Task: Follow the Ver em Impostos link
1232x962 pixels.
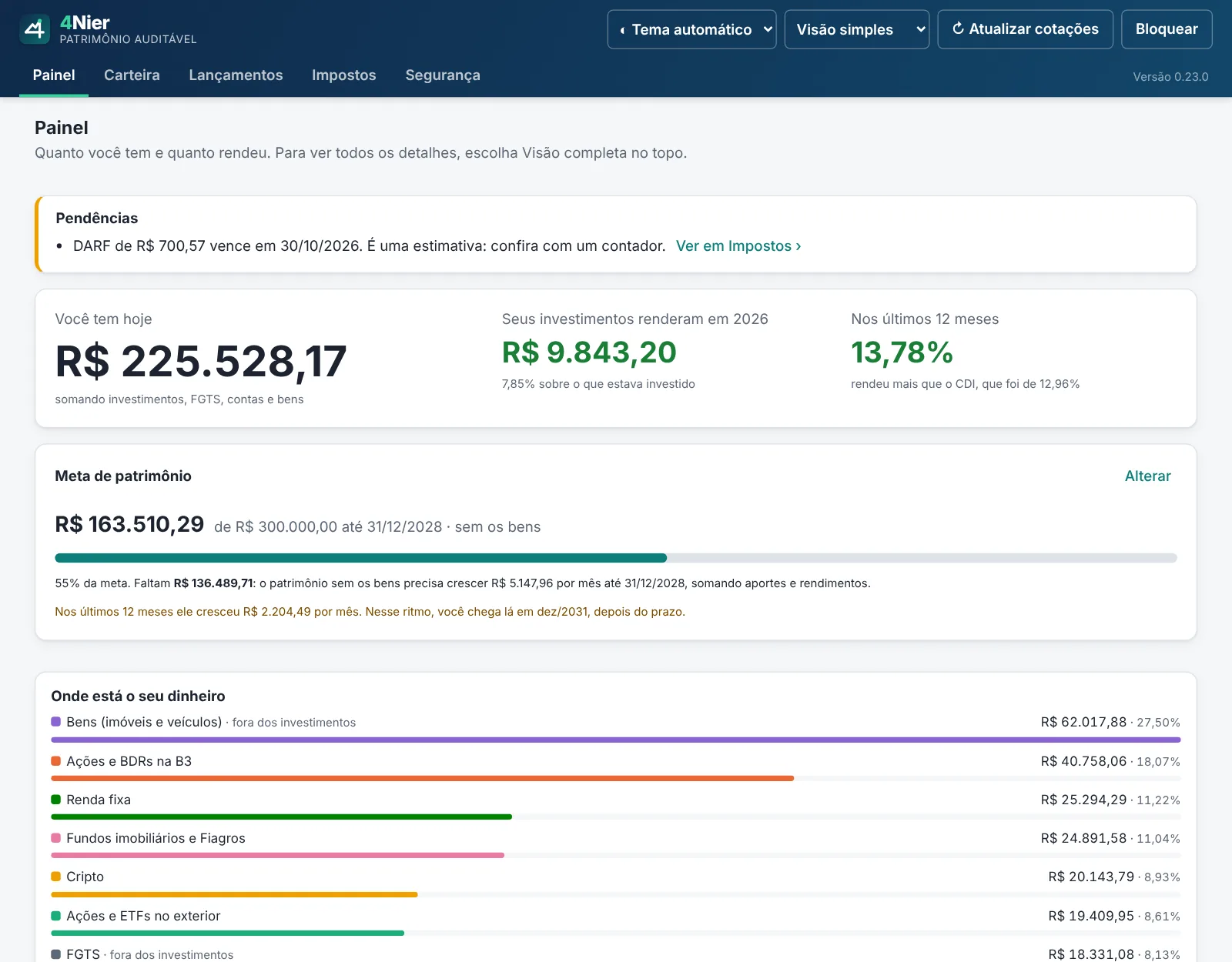Action: coord(738,246)
